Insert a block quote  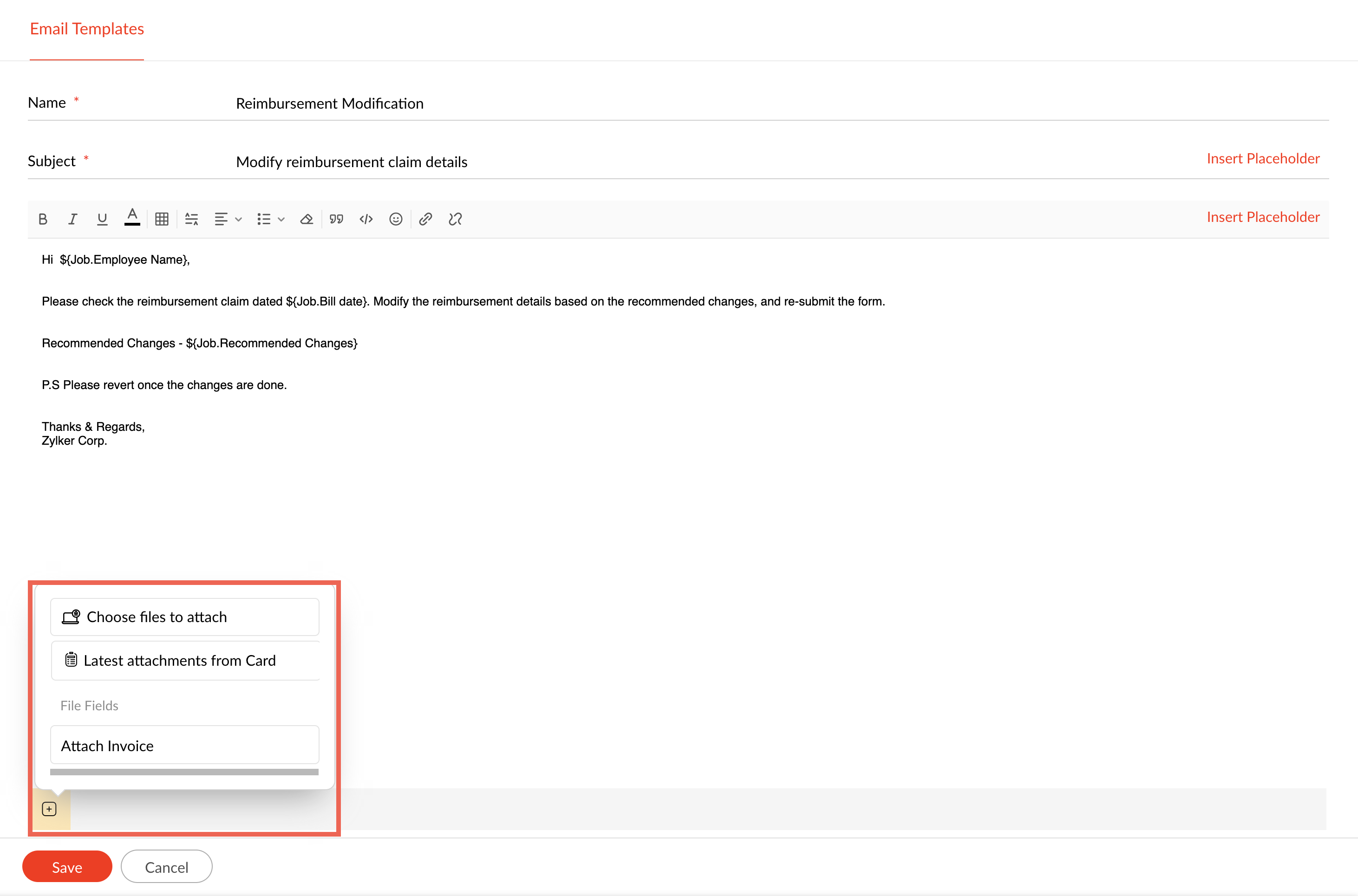point(336,219)
